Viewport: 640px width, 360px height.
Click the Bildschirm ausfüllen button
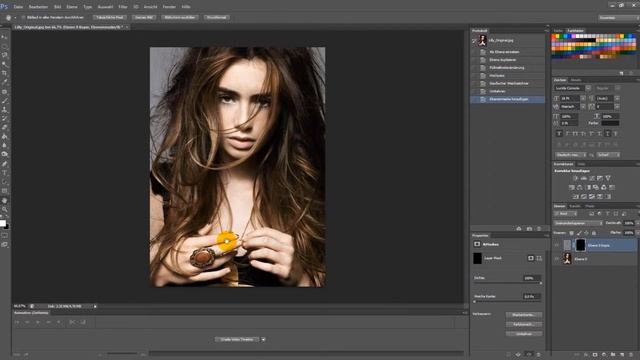point(180,18)
